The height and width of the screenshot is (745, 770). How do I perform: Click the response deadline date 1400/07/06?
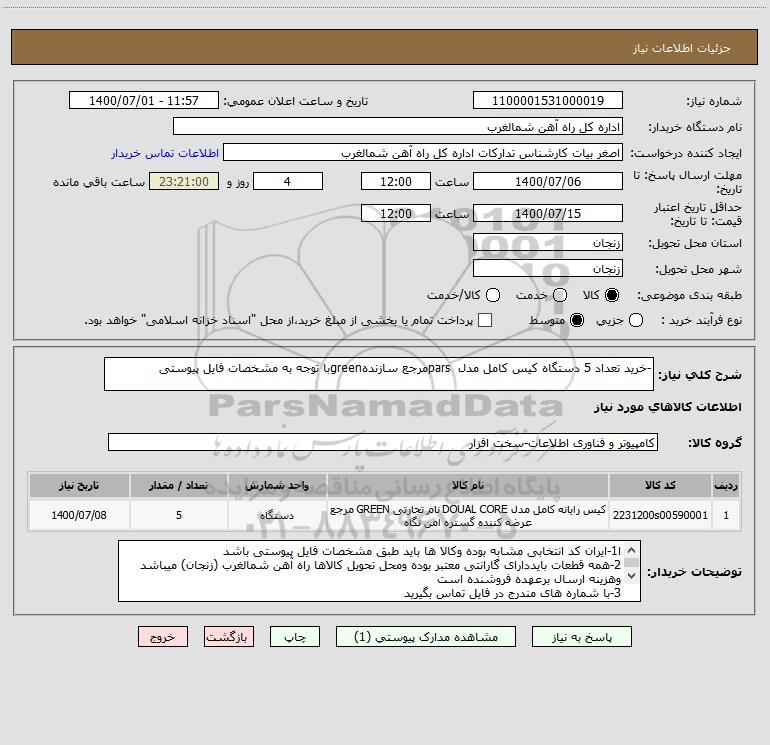point(548,181)
